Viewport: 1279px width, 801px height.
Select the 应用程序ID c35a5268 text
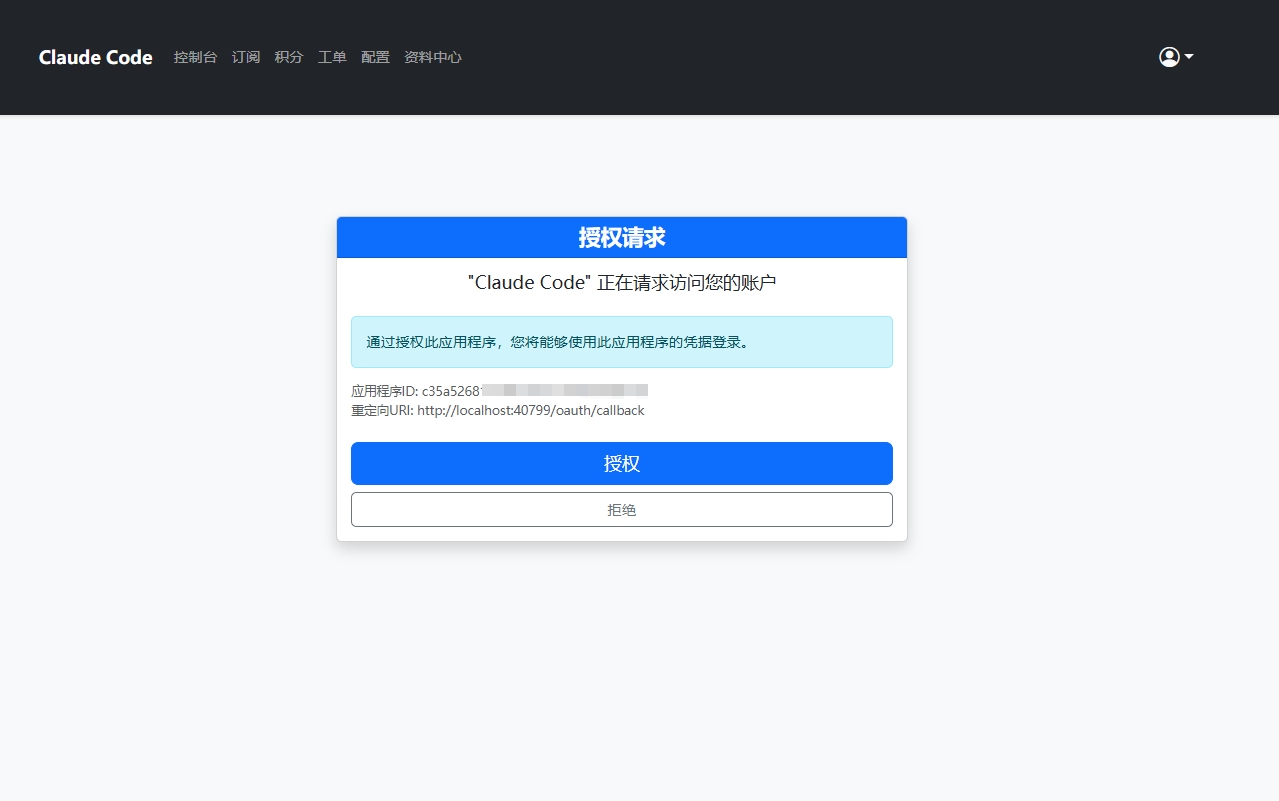coord(499,390)
